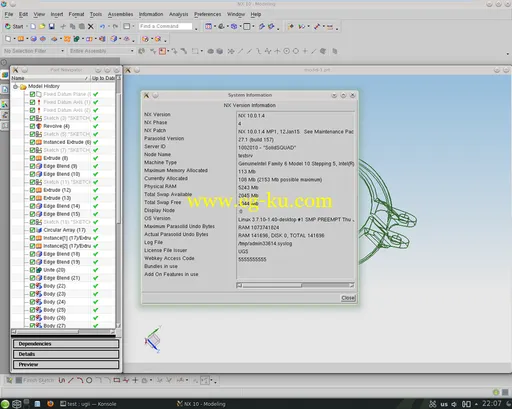
Task: Click the Start application button
Action: click(14, 26)
